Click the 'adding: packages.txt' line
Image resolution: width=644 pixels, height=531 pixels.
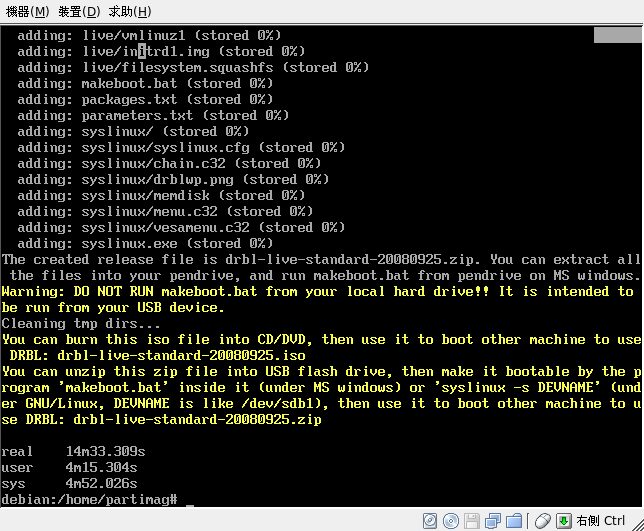point(145,99)
